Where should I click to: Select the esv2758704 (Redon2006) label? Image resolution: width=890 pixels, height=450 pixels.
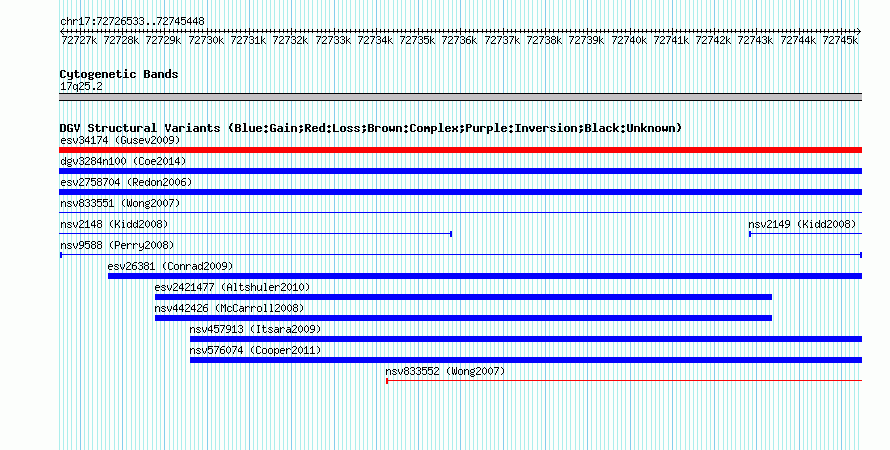[126, 182]
